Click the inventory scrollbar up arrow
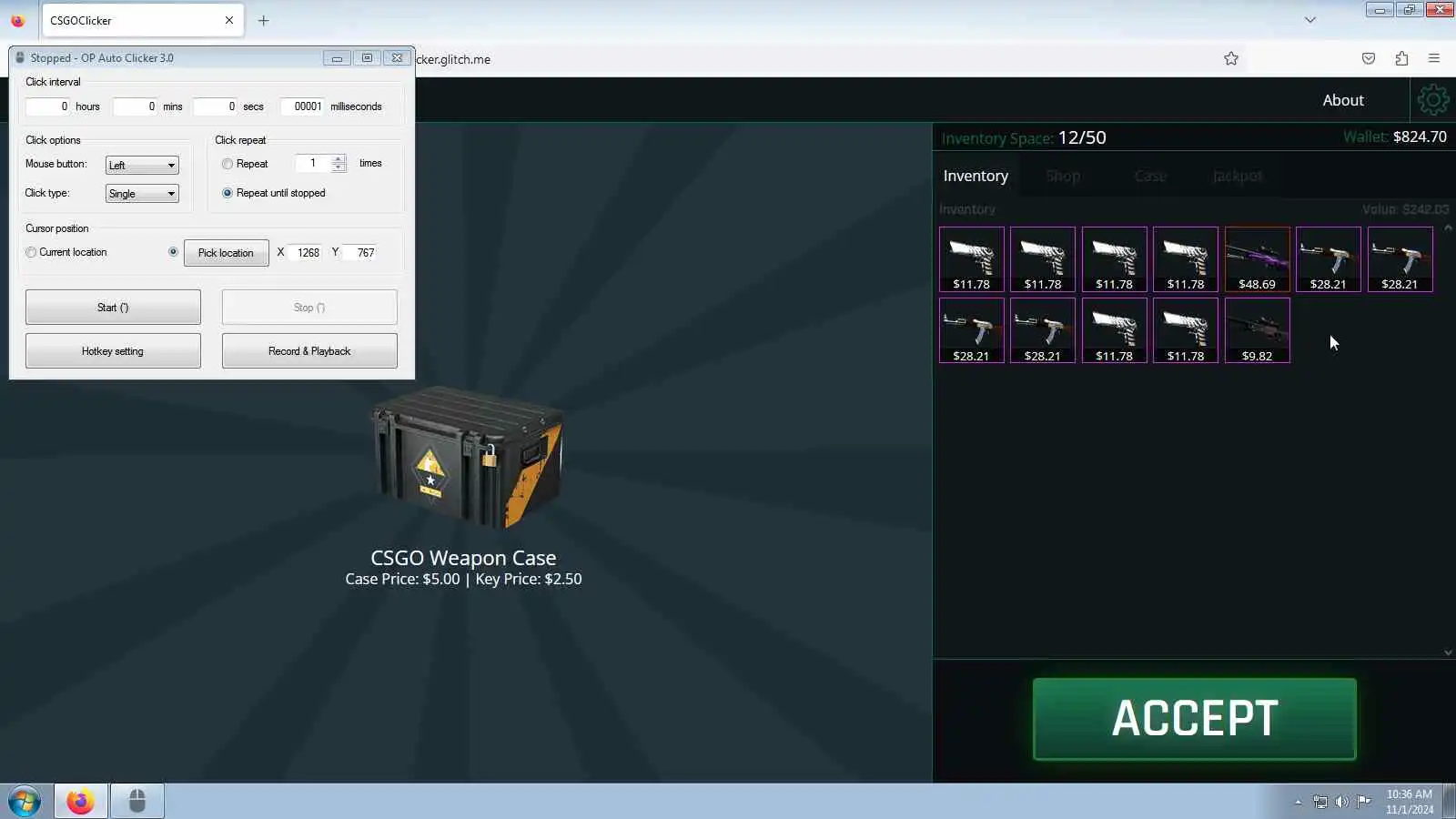 (1448, 227)
